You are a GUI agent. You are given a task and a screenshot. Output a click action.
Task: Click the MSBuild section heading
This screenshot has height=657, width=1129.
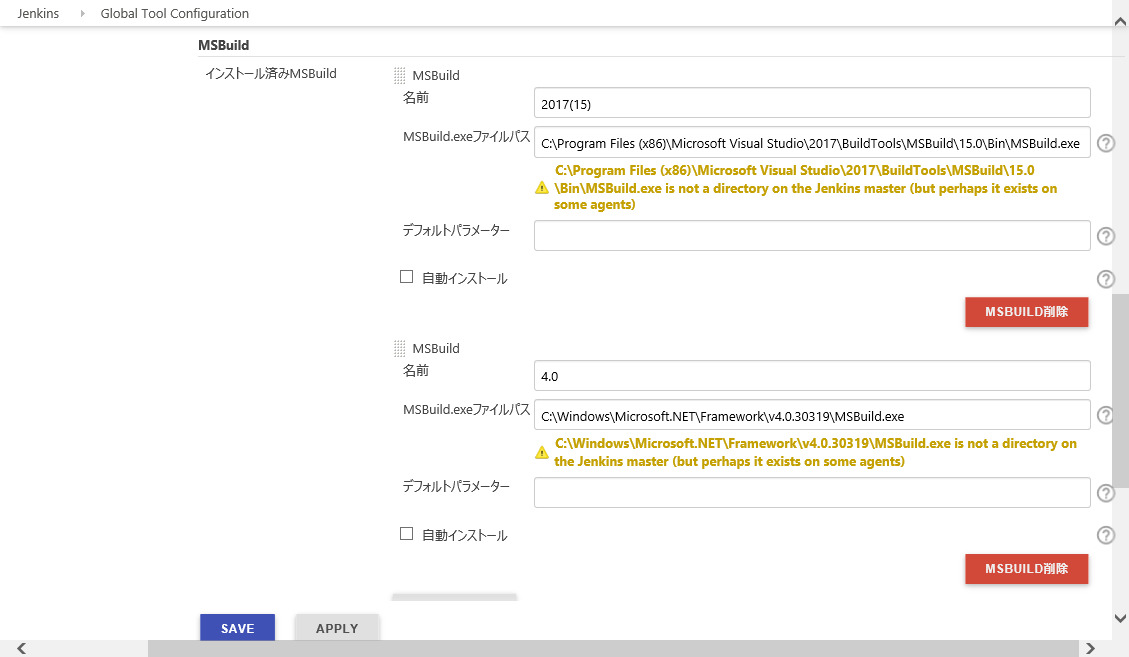pos(224,45)
